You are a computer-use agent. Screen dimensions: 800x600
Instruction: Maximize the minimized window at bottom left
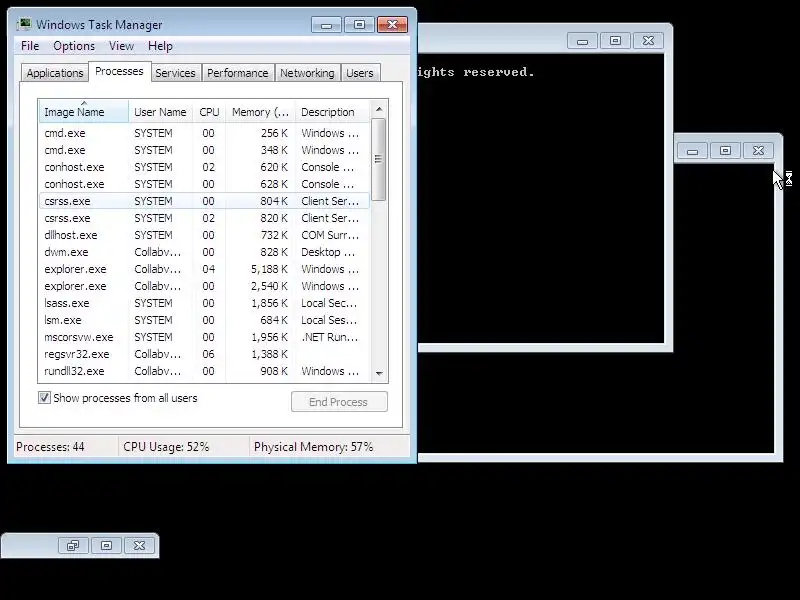pos(106,546)
